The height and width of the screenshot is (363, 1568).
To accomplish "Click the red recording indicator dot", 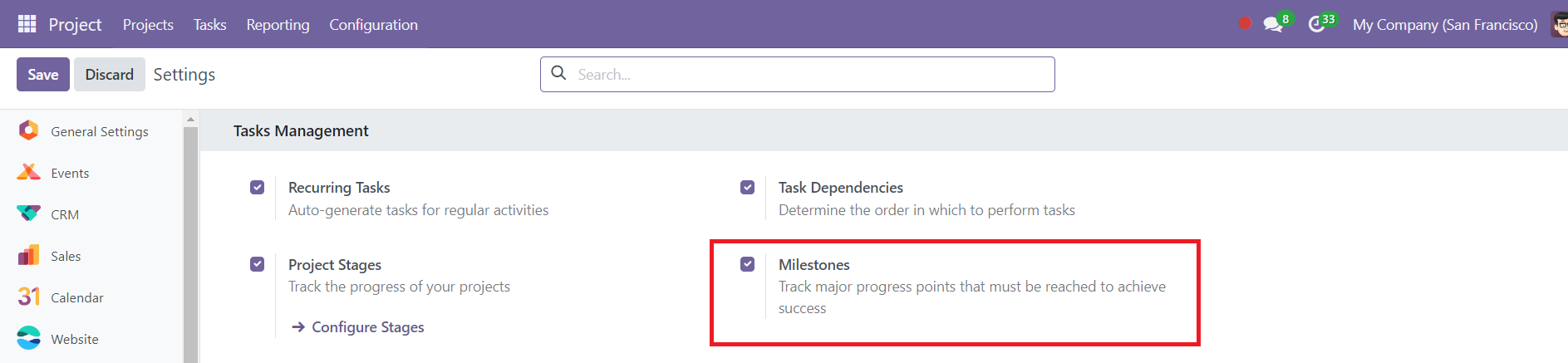I will coord(1245,24).
